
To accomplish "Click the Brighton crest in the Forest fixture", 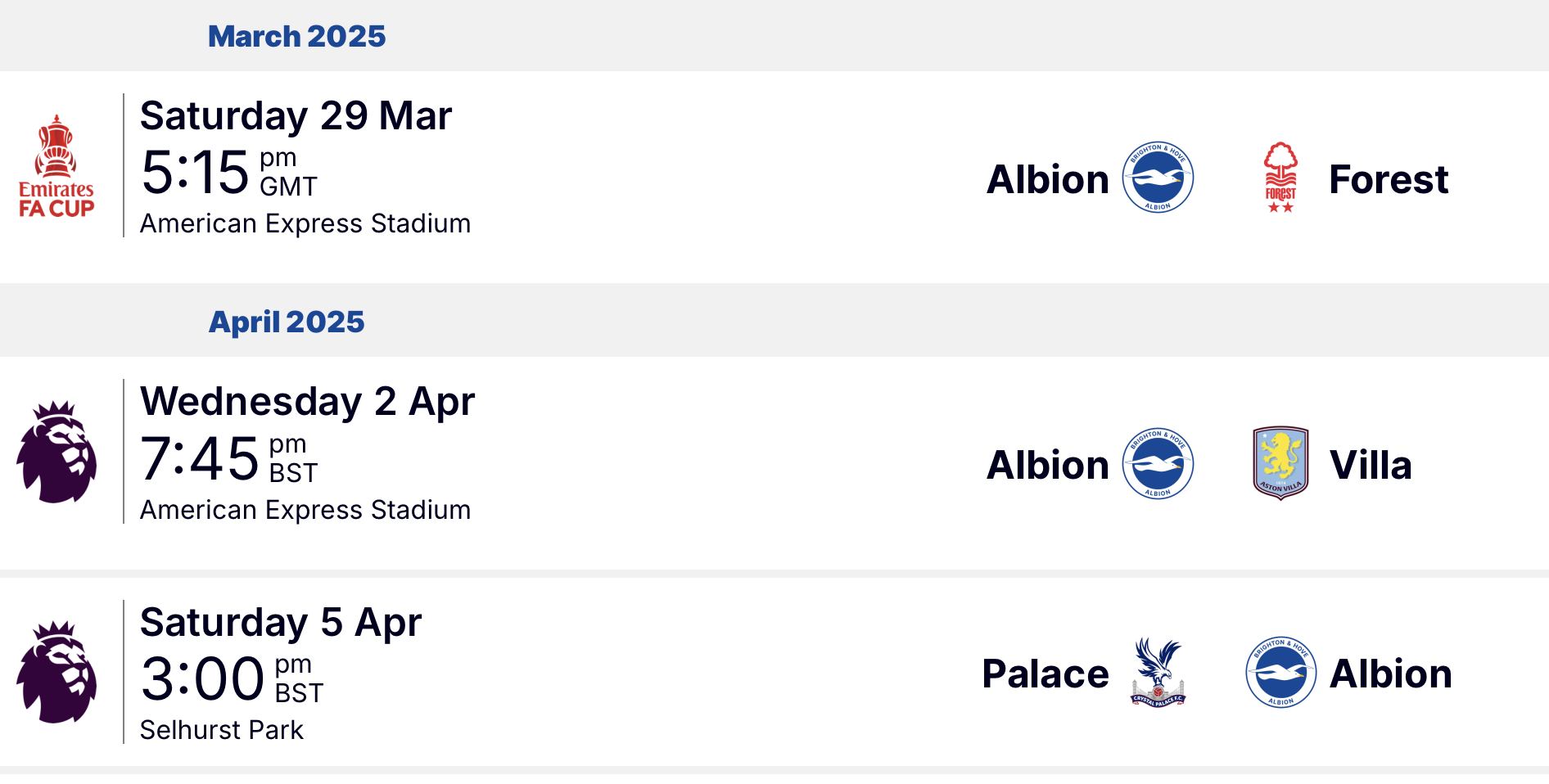I will 1158,178.
